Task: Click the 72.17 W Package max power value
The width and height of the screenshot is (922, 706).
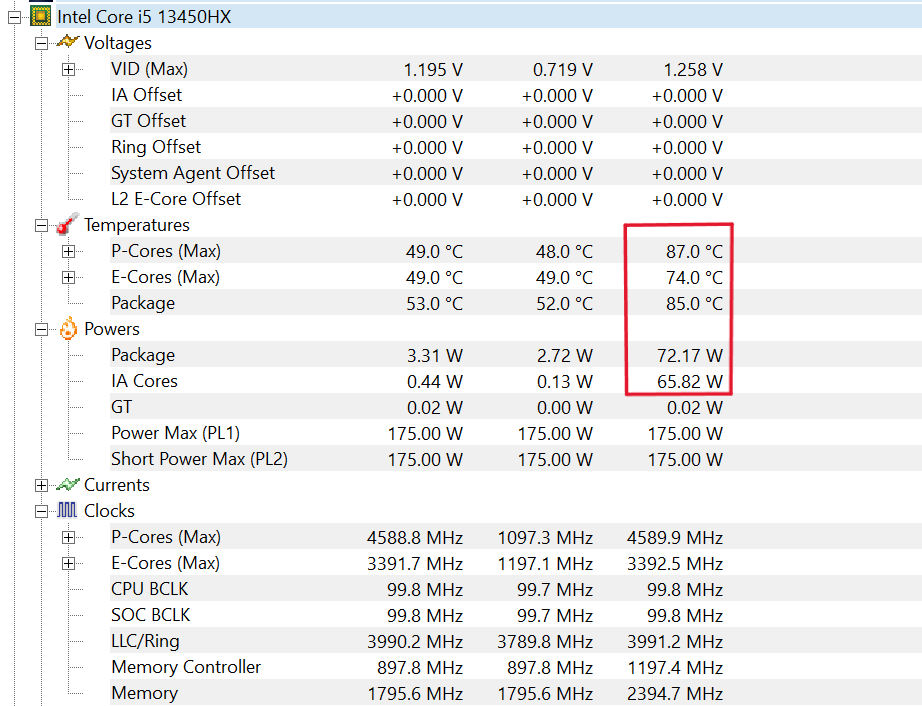Action: [x=690, y=356]
